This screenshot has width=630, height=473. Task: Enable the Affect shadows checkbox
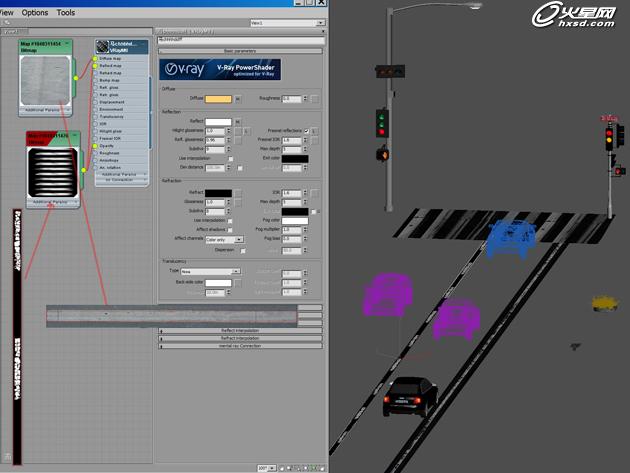pyautogui.click(x=231, y=230)
